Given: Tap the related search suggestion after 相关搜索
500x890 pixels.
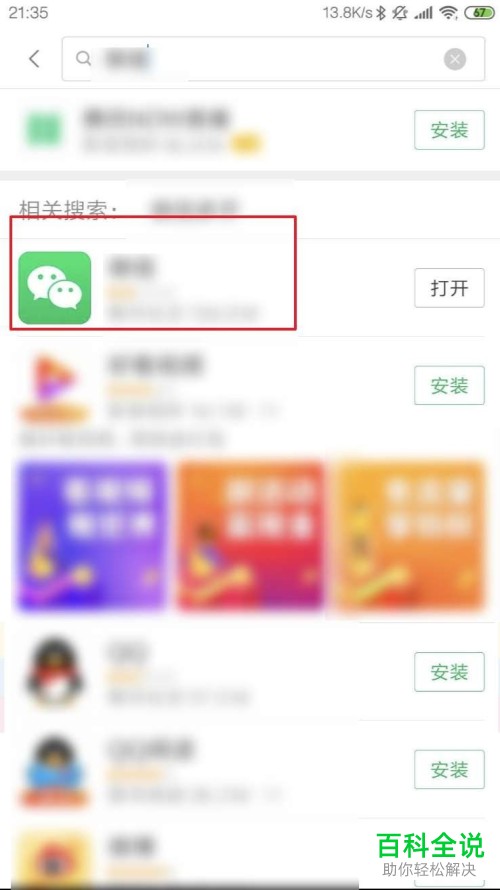Looking at the screenshot, I should pyautogui.click(x=195, y=209).
